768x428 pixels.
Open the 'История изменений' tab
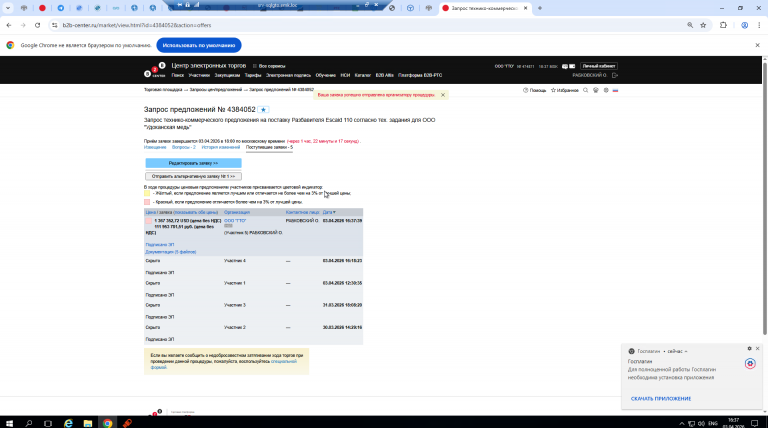pyautogui.click(x=221, y=147)
